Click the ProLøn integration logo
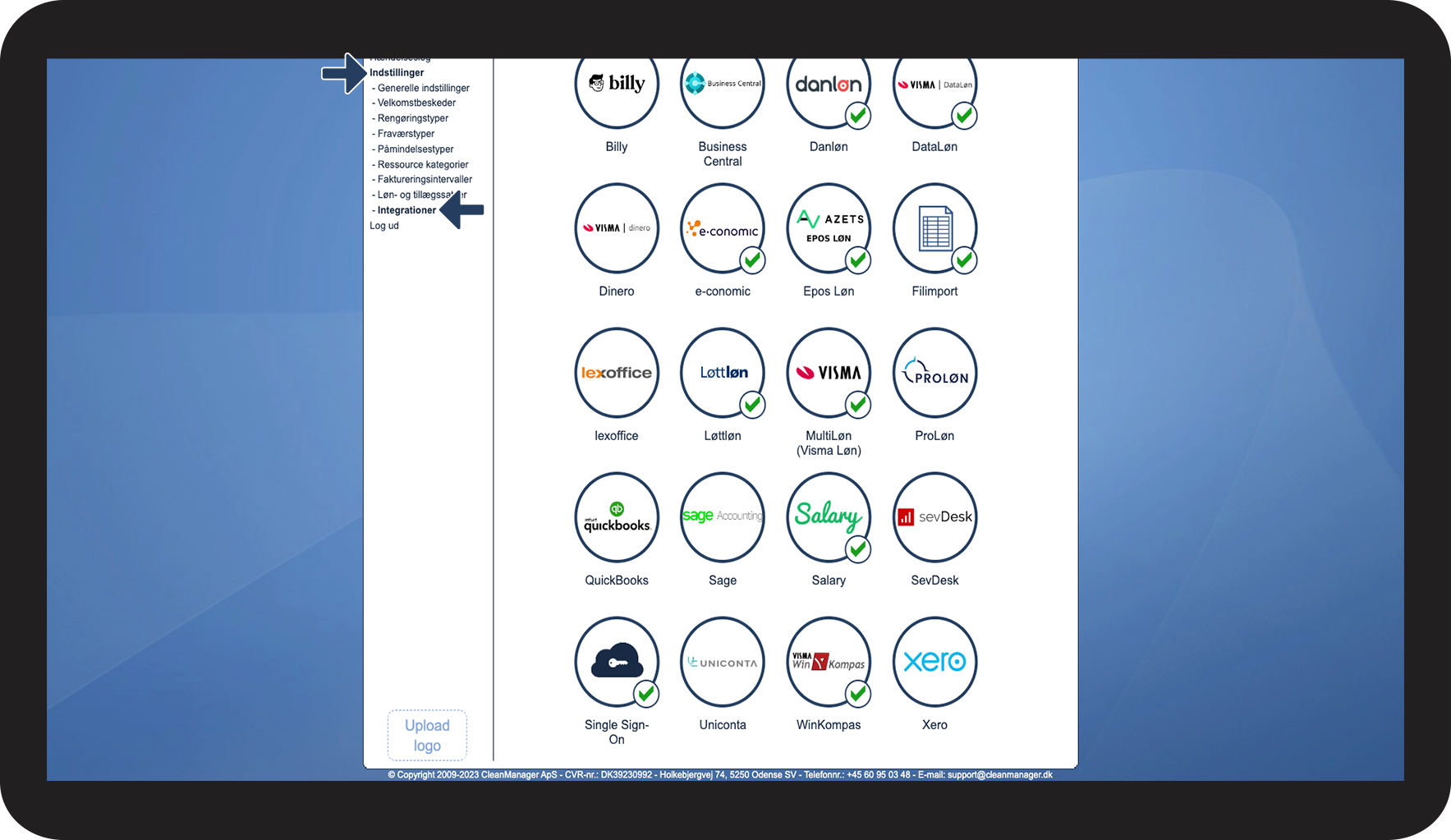This screenshot has height=840, width=1451. coord(934,373)
